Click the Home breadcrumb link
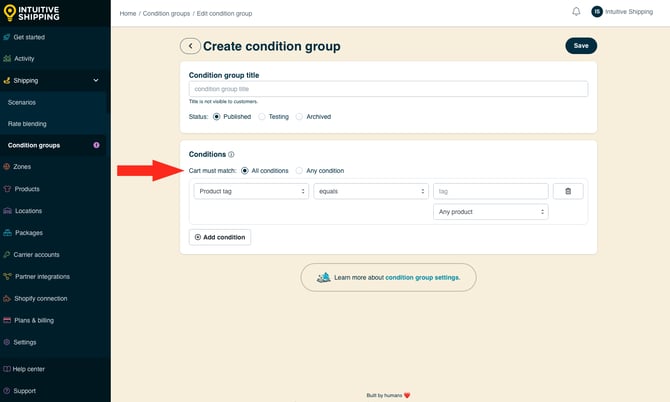Screen dimensions: 670x402 coord(128,14)
